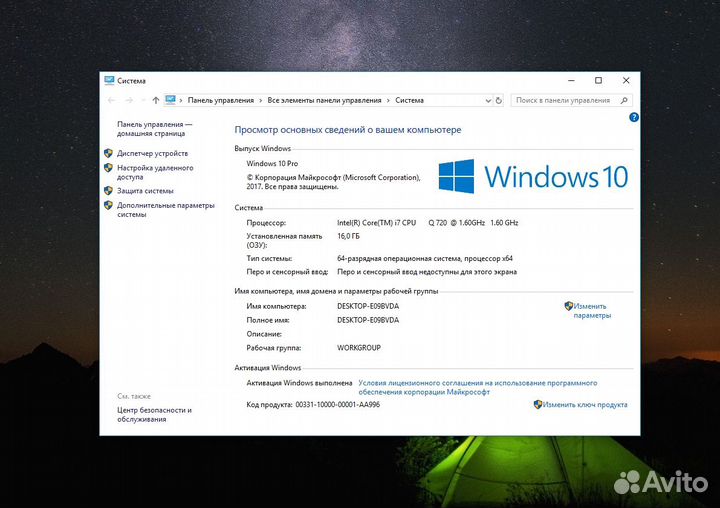Click the Forward navigation arrow

tap(129, 100)
